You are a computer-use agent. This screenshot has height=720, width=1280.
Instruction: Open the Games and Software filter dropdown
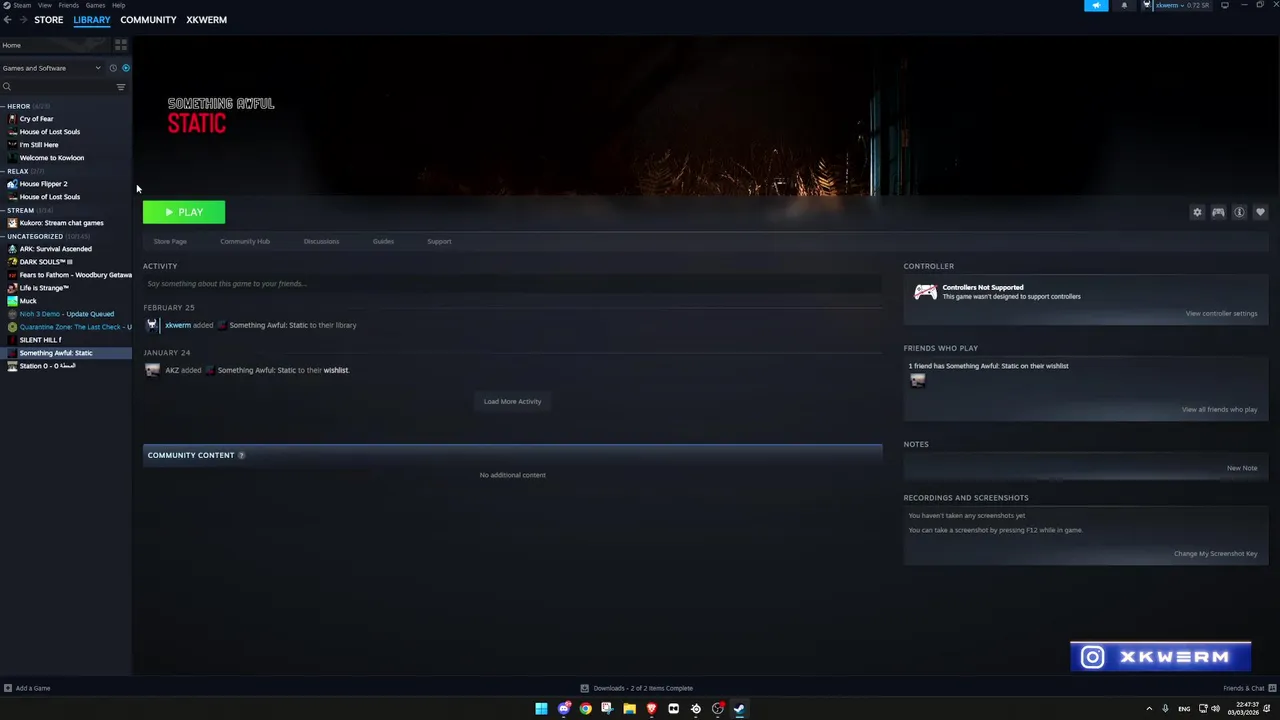(x=52, y=68)
